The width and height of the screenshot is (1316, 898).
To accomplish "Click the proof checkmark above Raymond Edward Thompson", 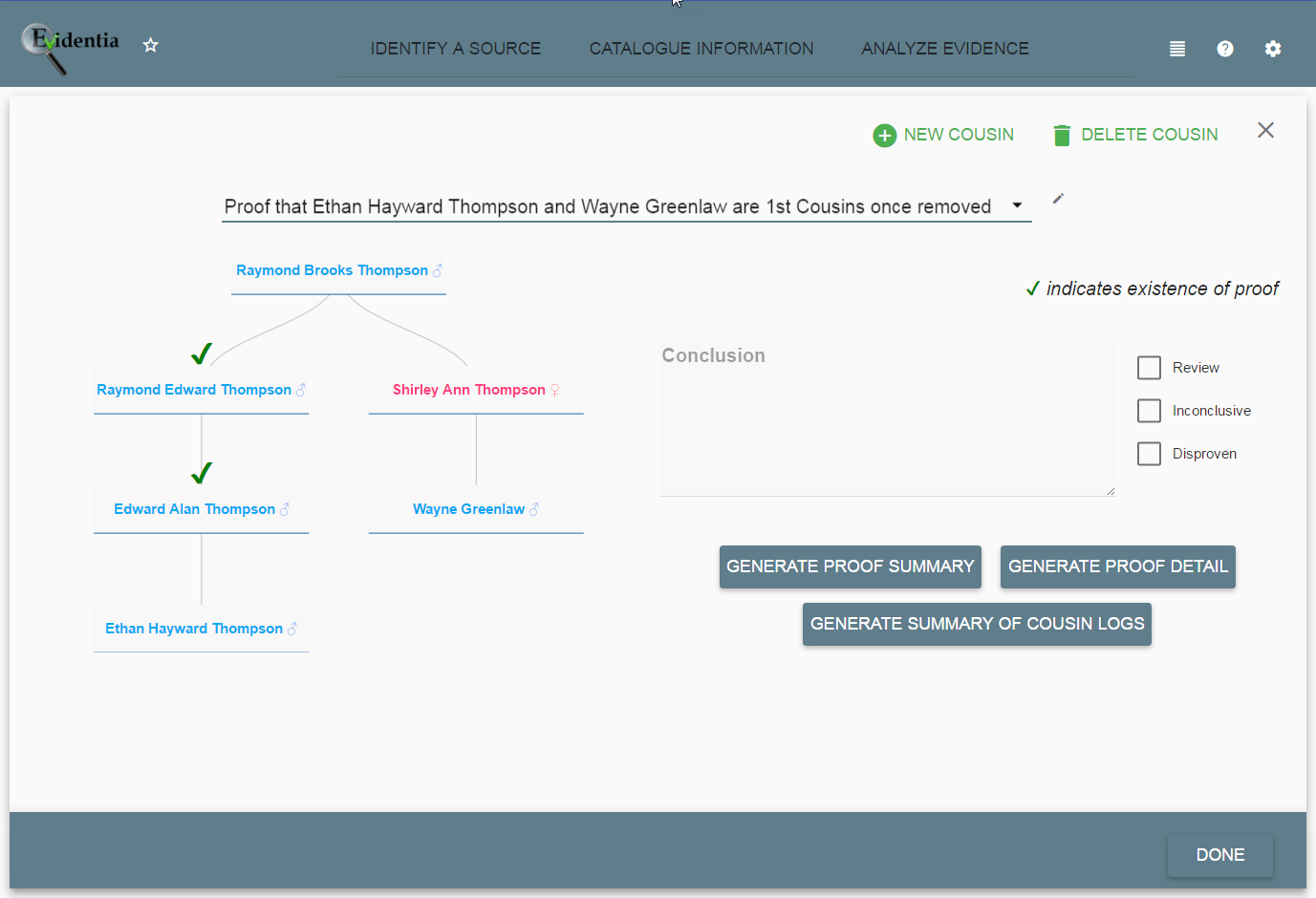I will click(202, 353).
